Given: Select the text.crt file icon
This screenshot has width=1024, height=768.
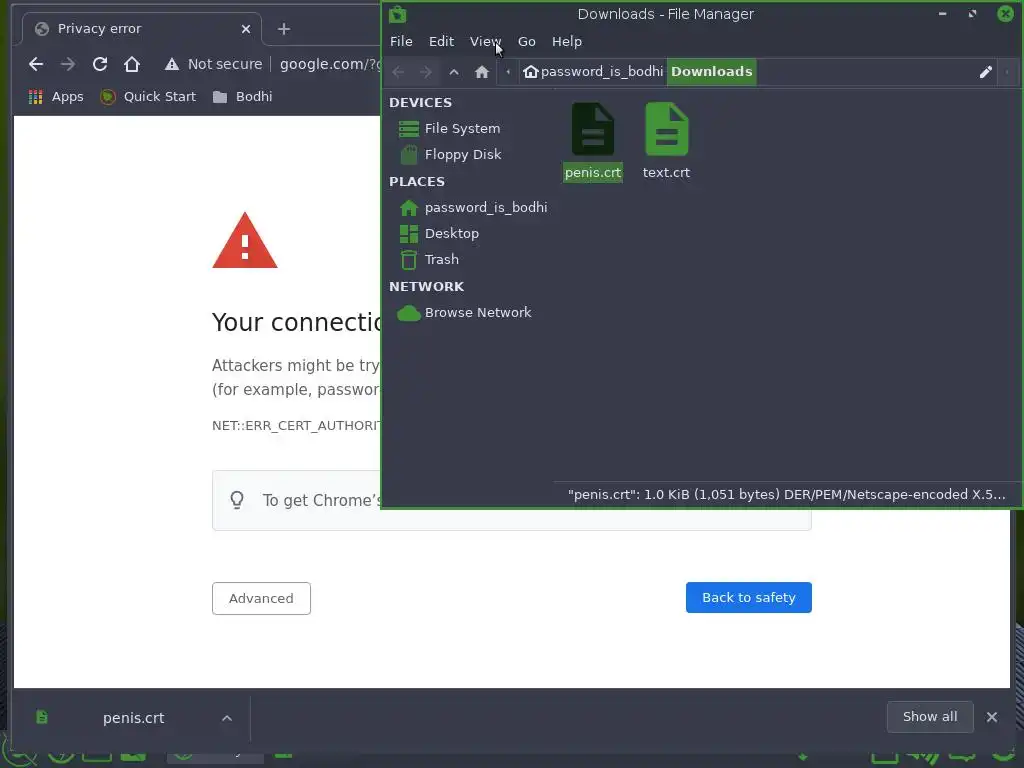Looking at the screenshot, I should [x=666, y=129].
